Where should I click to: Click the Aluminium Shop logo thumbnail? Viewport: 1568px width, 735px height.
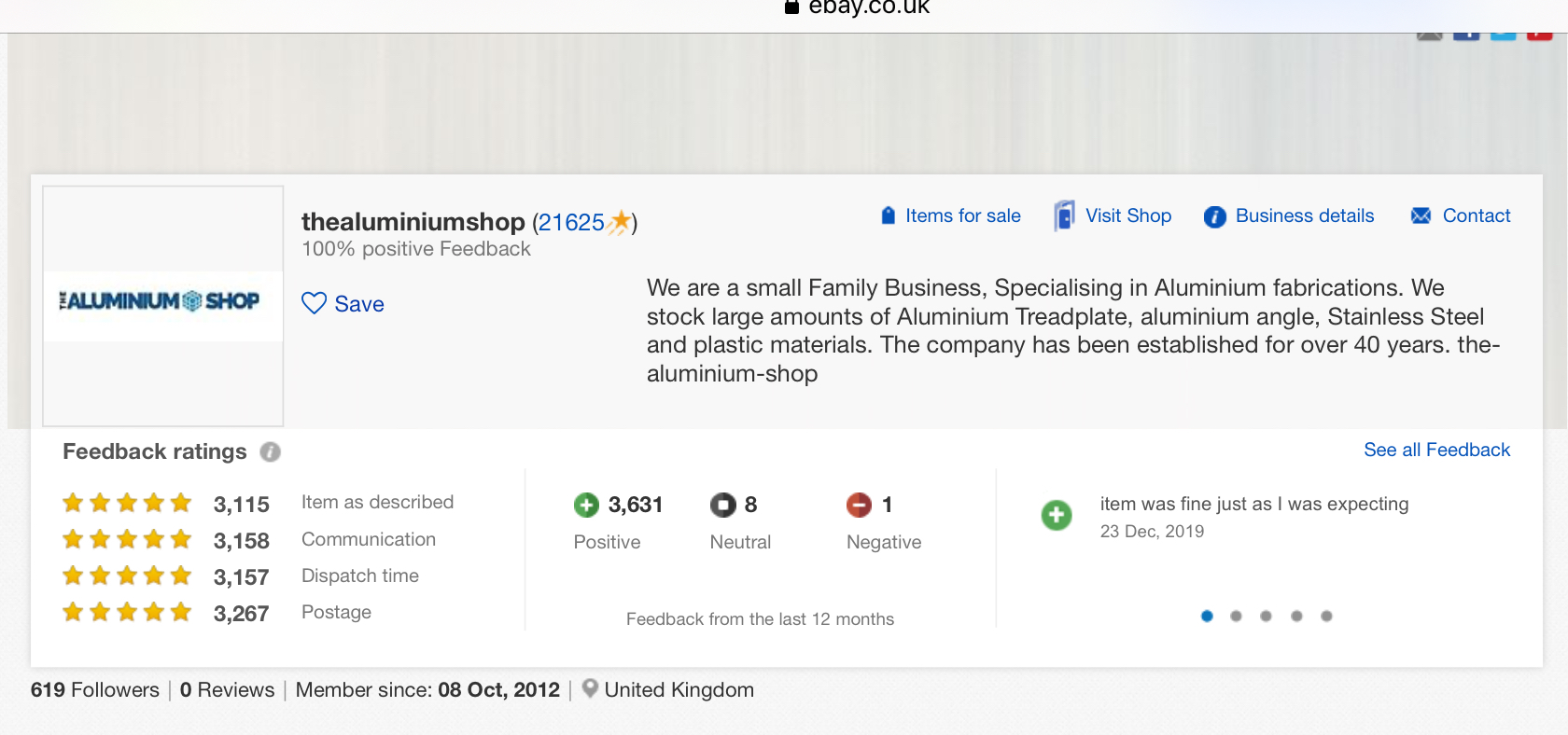click(162, 305)
